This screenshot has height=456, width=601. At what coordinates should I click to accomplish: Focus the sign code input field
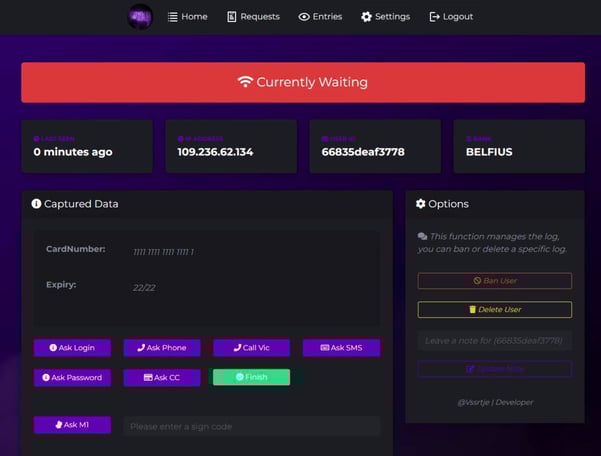(x=252, y=426)
